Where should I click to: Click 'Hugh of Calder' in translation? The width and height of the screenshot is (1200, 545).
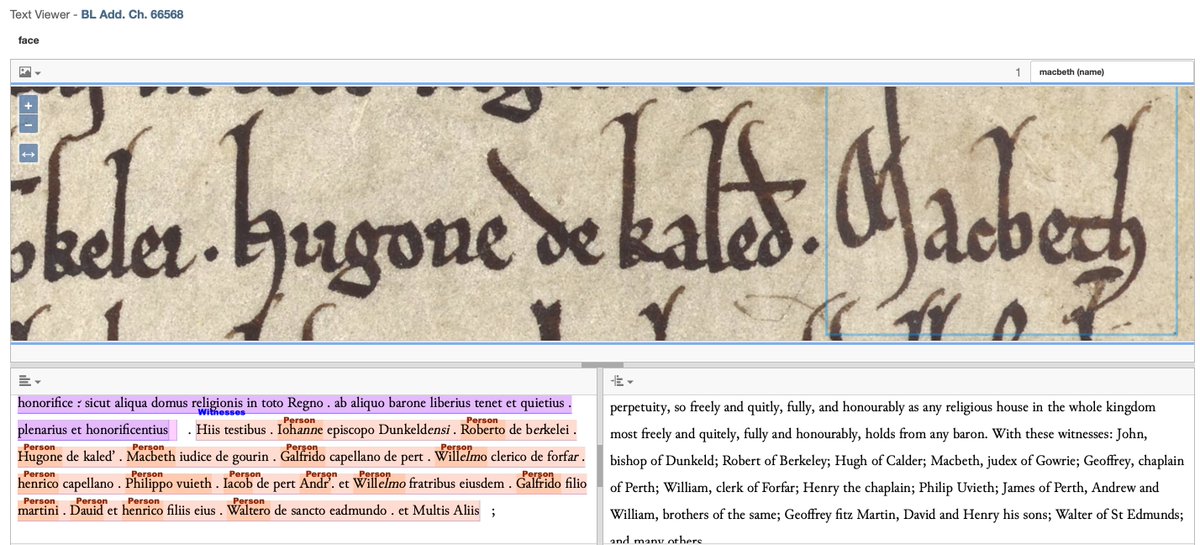tap(881, 461)
